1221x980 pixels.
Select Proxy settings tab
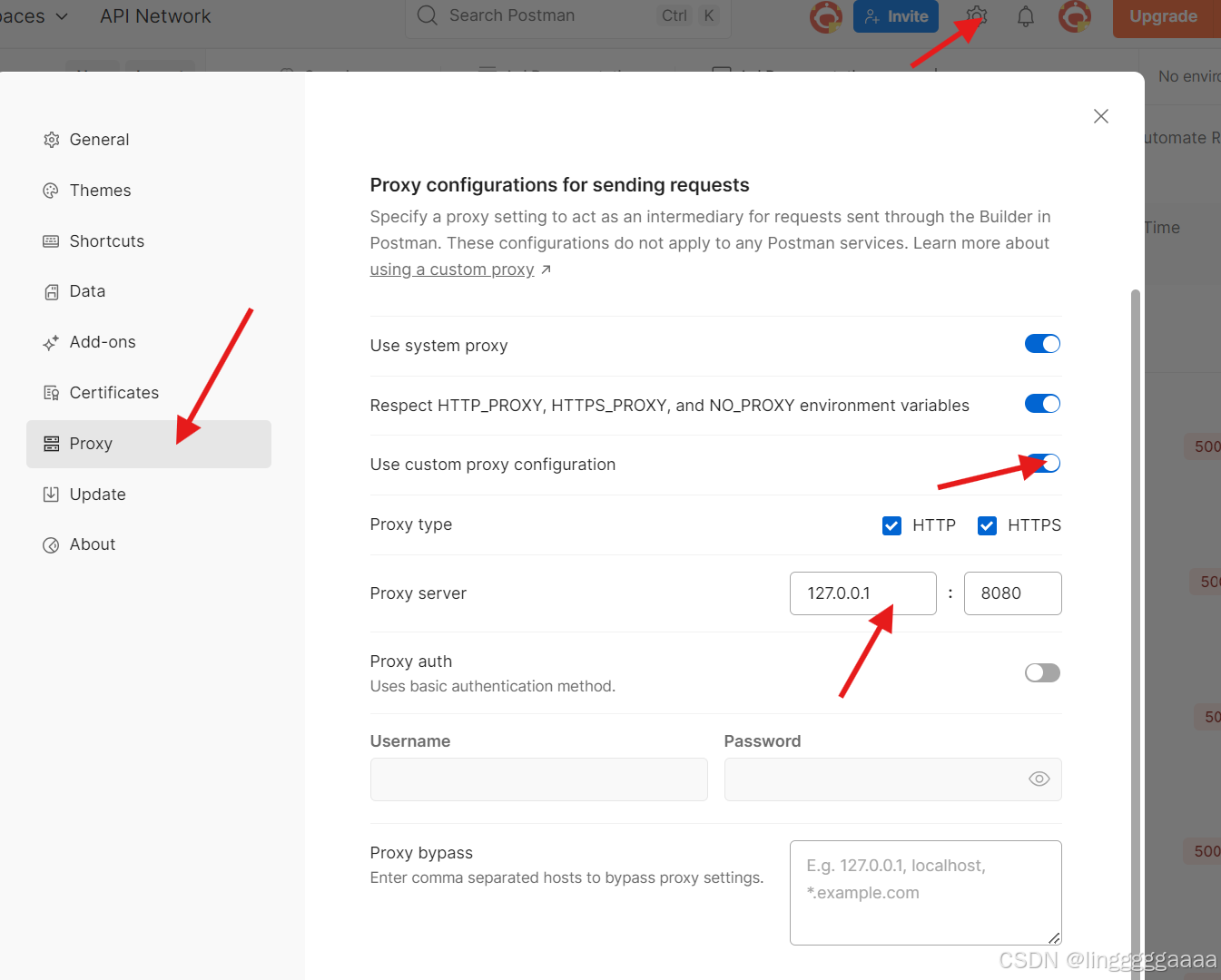[x=149, y=444]
